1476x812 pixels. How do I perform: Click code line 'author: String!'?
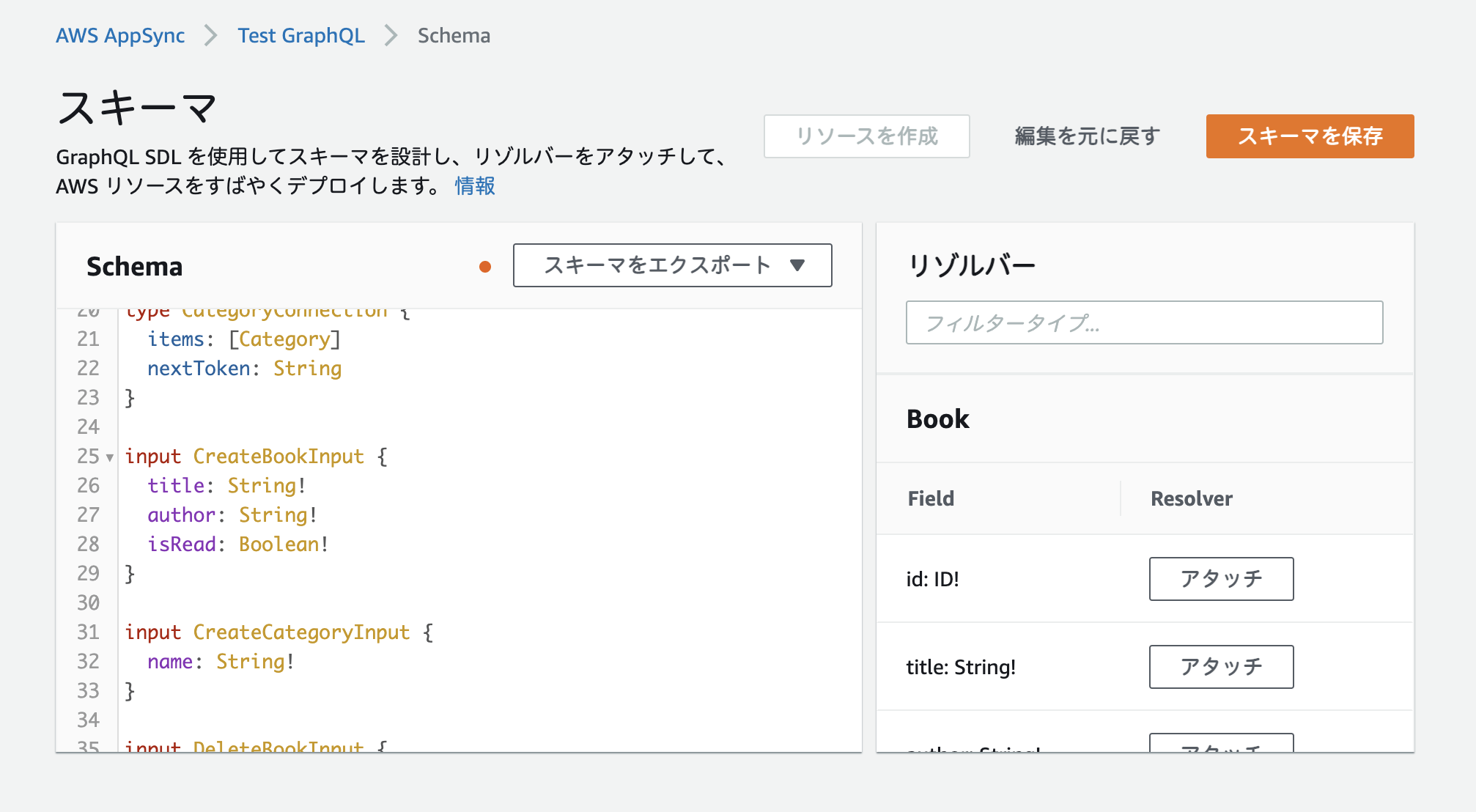click(232, 515)
